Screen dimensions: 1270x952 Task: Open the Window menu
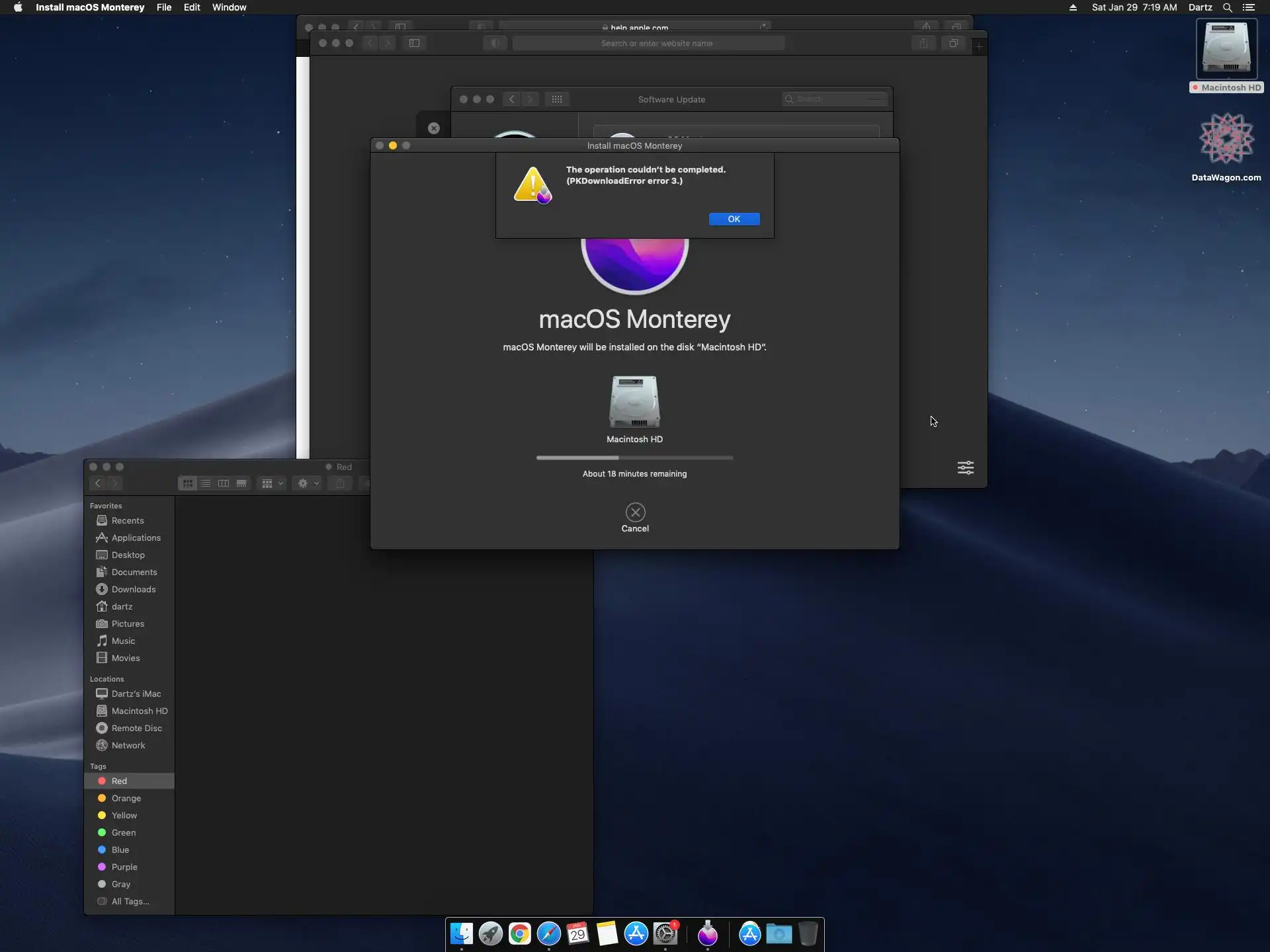click(x=229, y=7)
